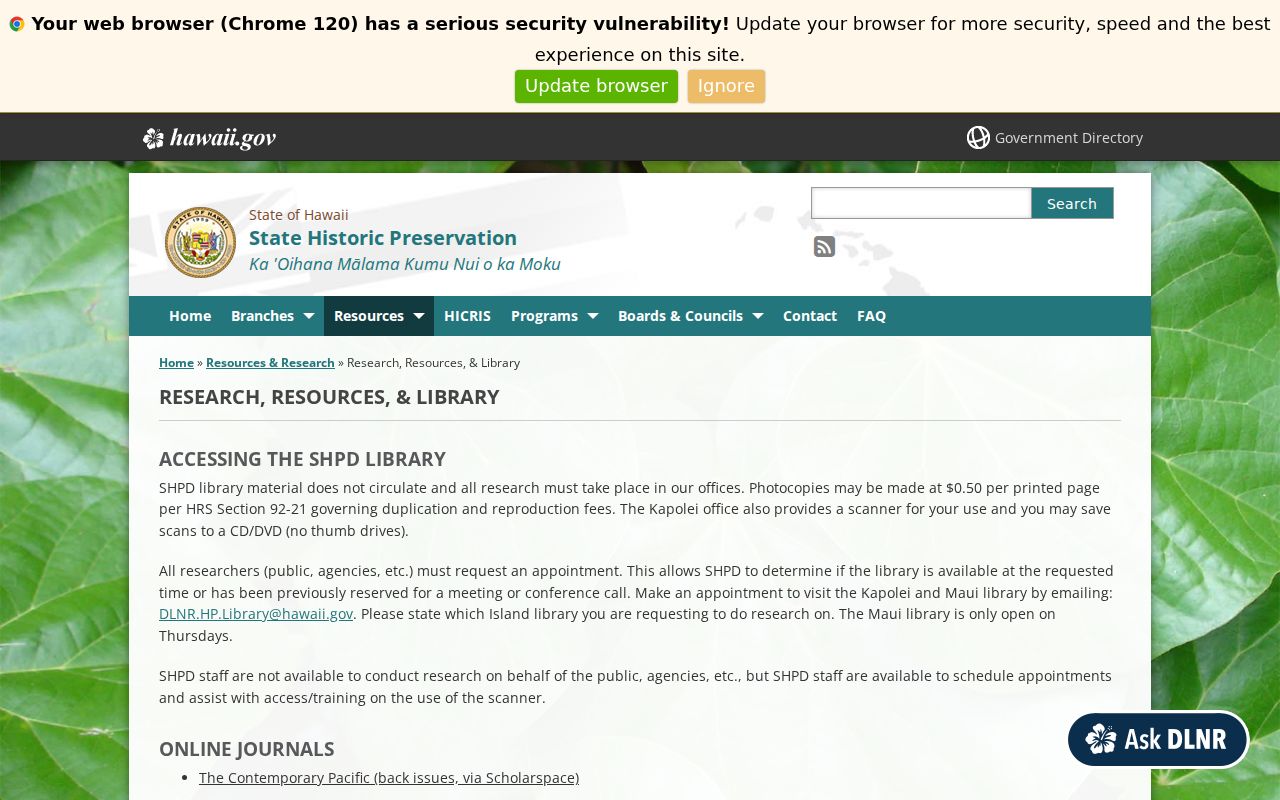Click the 'Accessing the SHPD Library' heading
The width and height of the screenshot is (1280, 800).
click(x=302, y=459)
